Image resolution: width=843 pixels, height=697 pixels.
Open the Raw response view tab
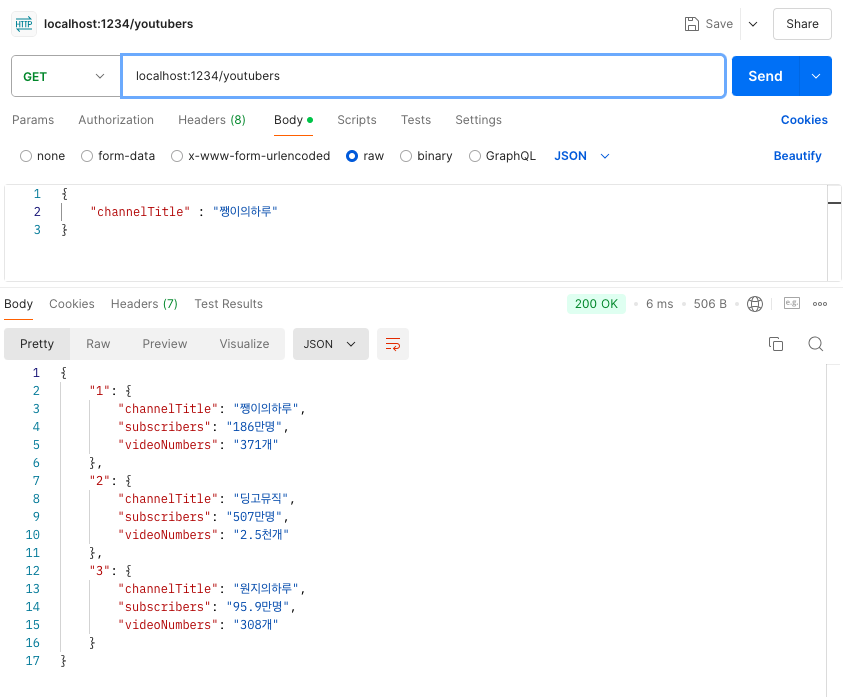coord(98,344)
